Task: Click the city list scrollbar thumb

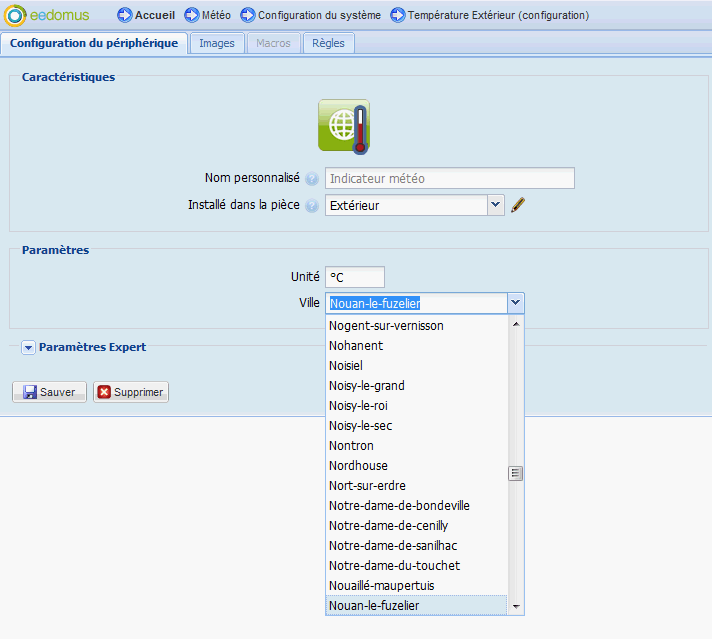Action: [516, 473]
